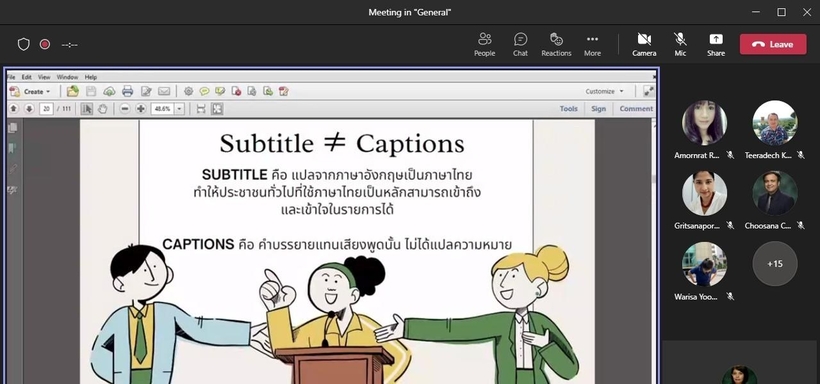Open the Share content tray

tap(716, 44)
